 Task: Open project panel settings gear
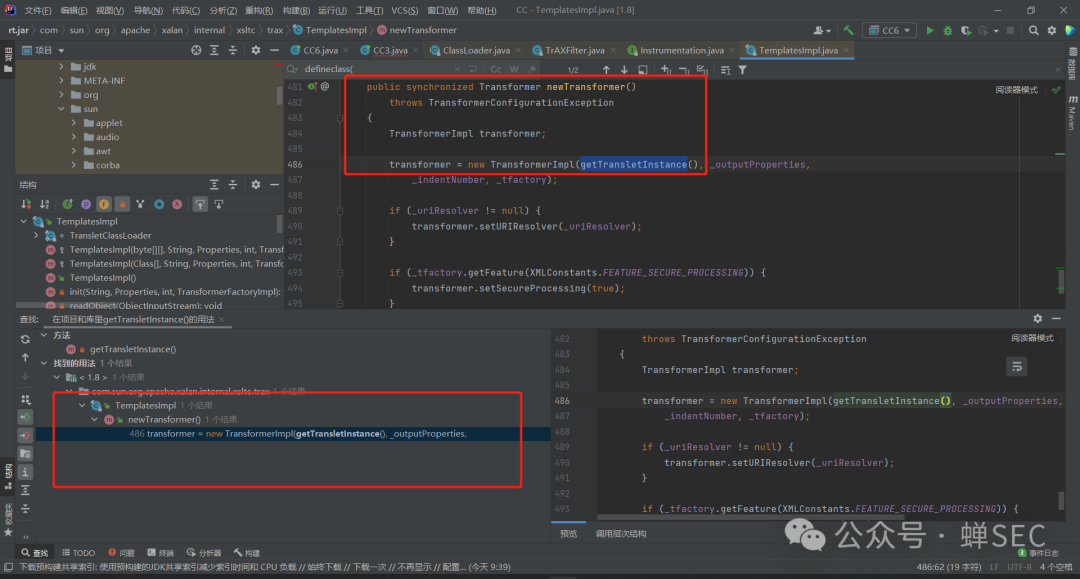tap(255, 50)
